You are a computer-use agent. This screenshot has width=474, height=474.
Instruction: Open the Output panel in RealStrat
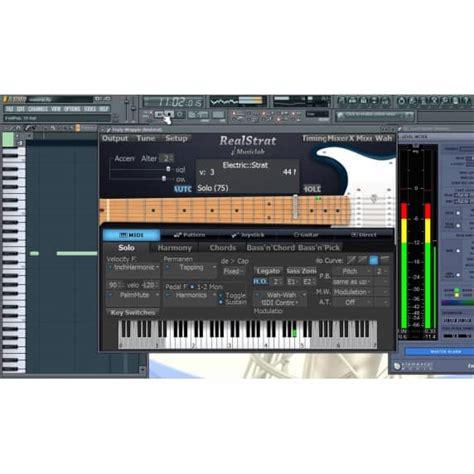115,138
